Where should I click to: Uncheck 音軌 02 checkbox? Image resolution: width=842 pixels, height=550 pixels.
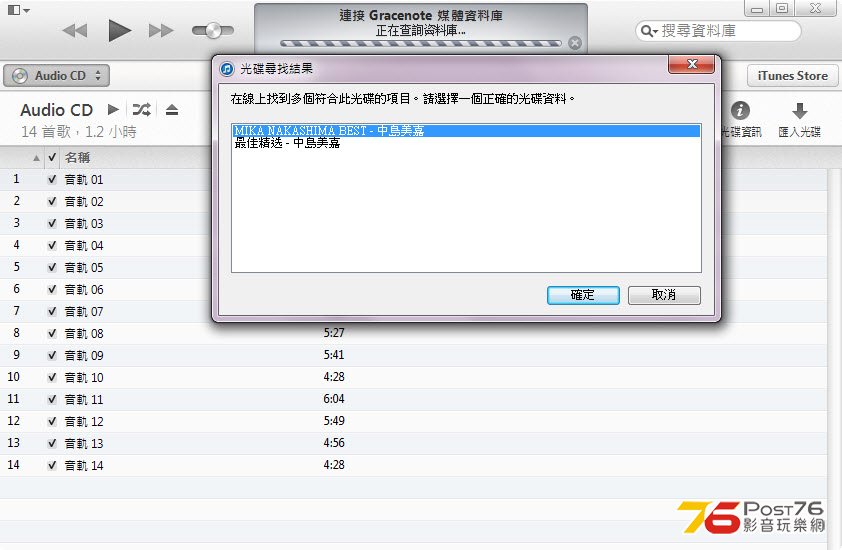click(52, 201)
